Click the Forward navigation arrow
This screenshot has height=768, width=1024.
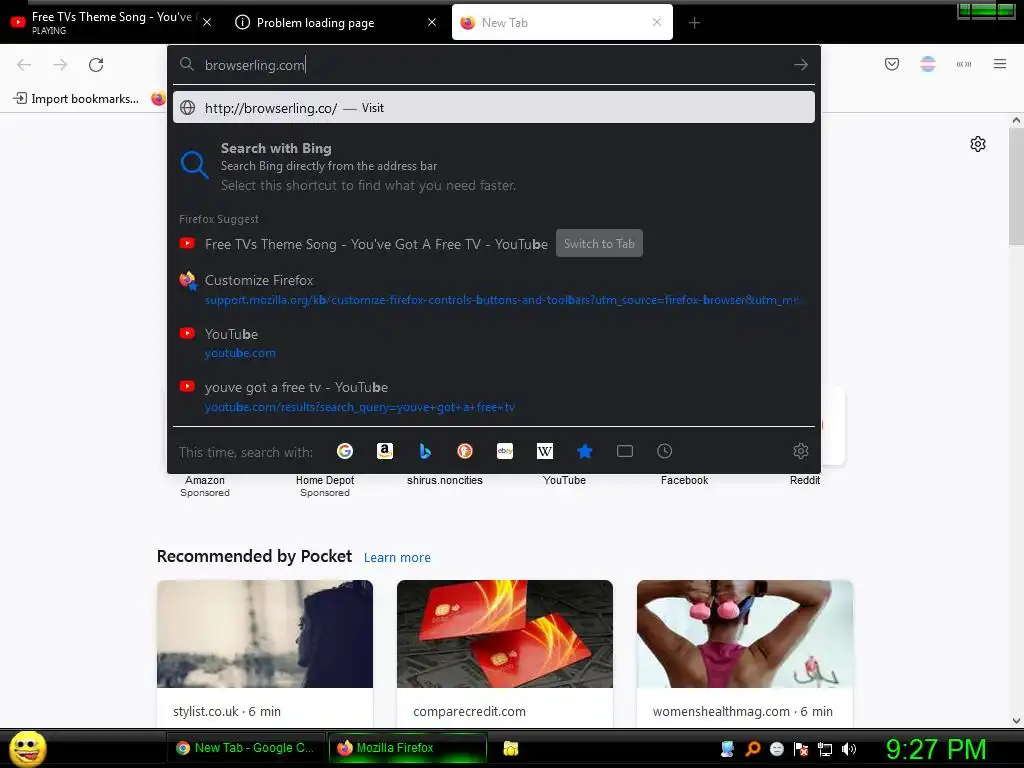coord(60,65)
